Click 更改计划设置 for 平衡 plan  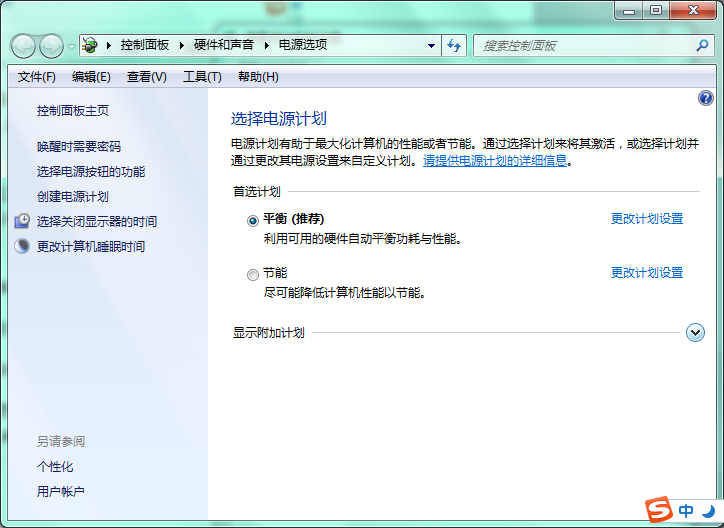(647, 219)
